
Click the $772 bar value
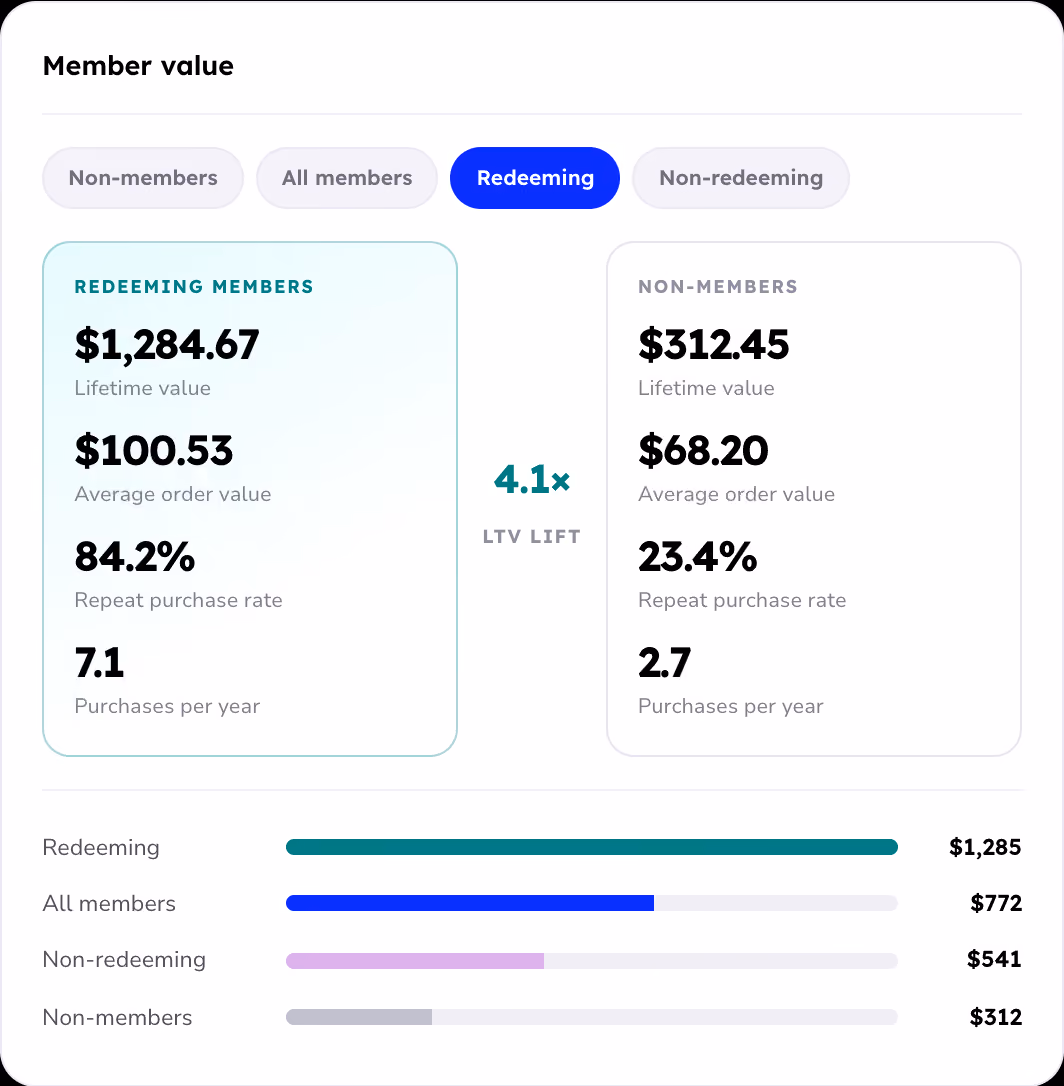click(996, 903)
